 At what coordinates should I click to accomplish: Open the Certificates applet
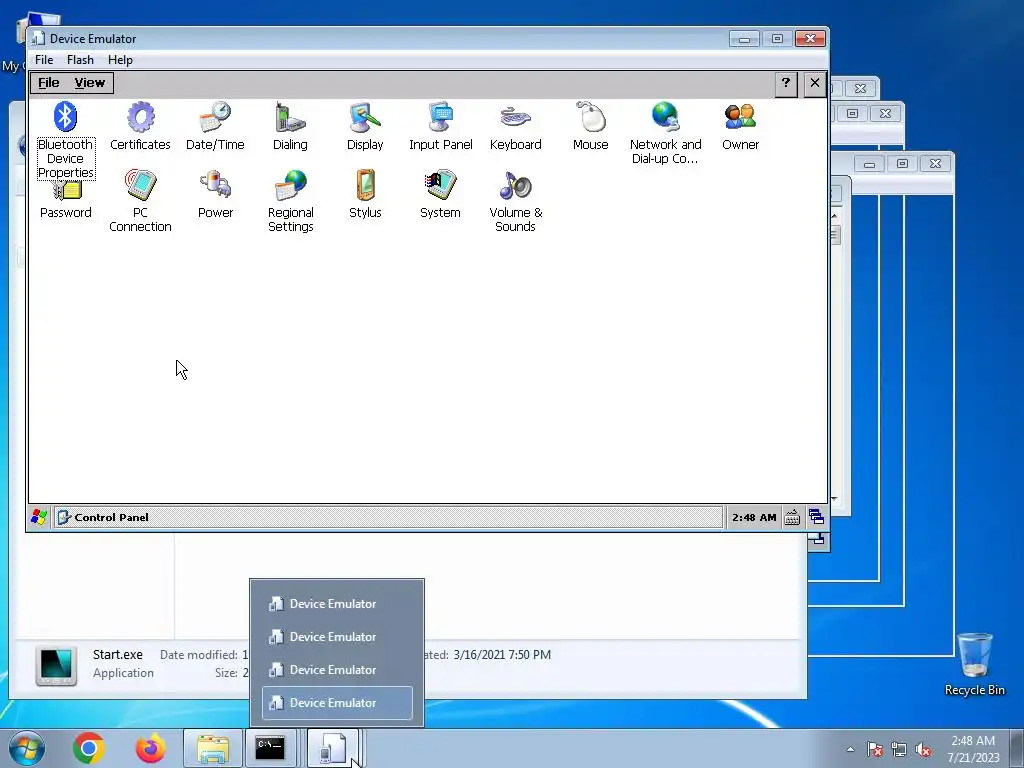pyautogui.click(x=140, y=127)
